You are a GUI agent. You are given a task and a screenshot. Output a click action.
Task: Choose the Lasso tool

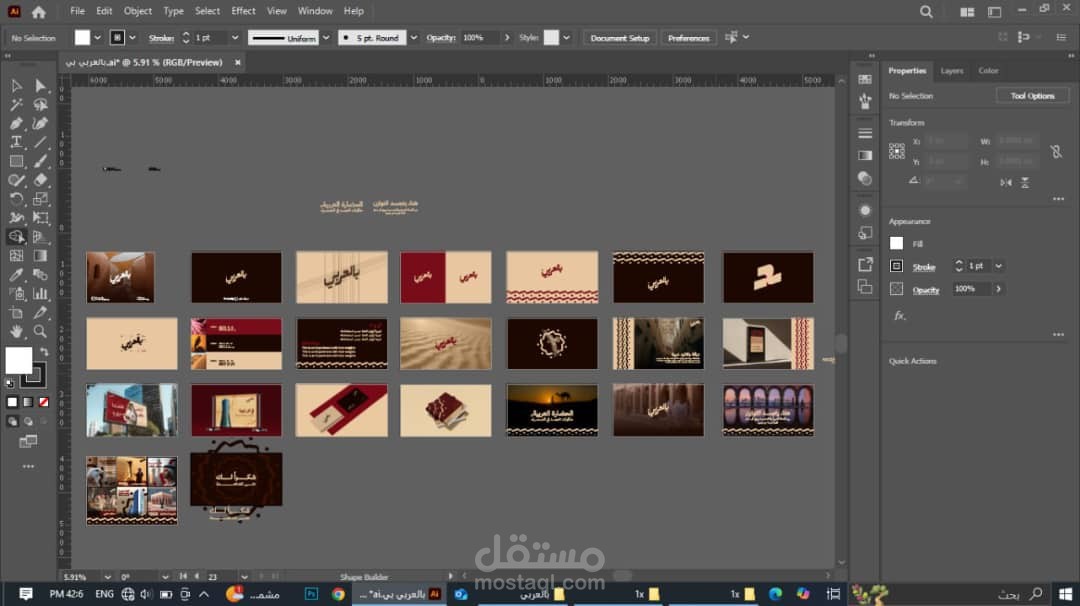[x=41, y=105]
